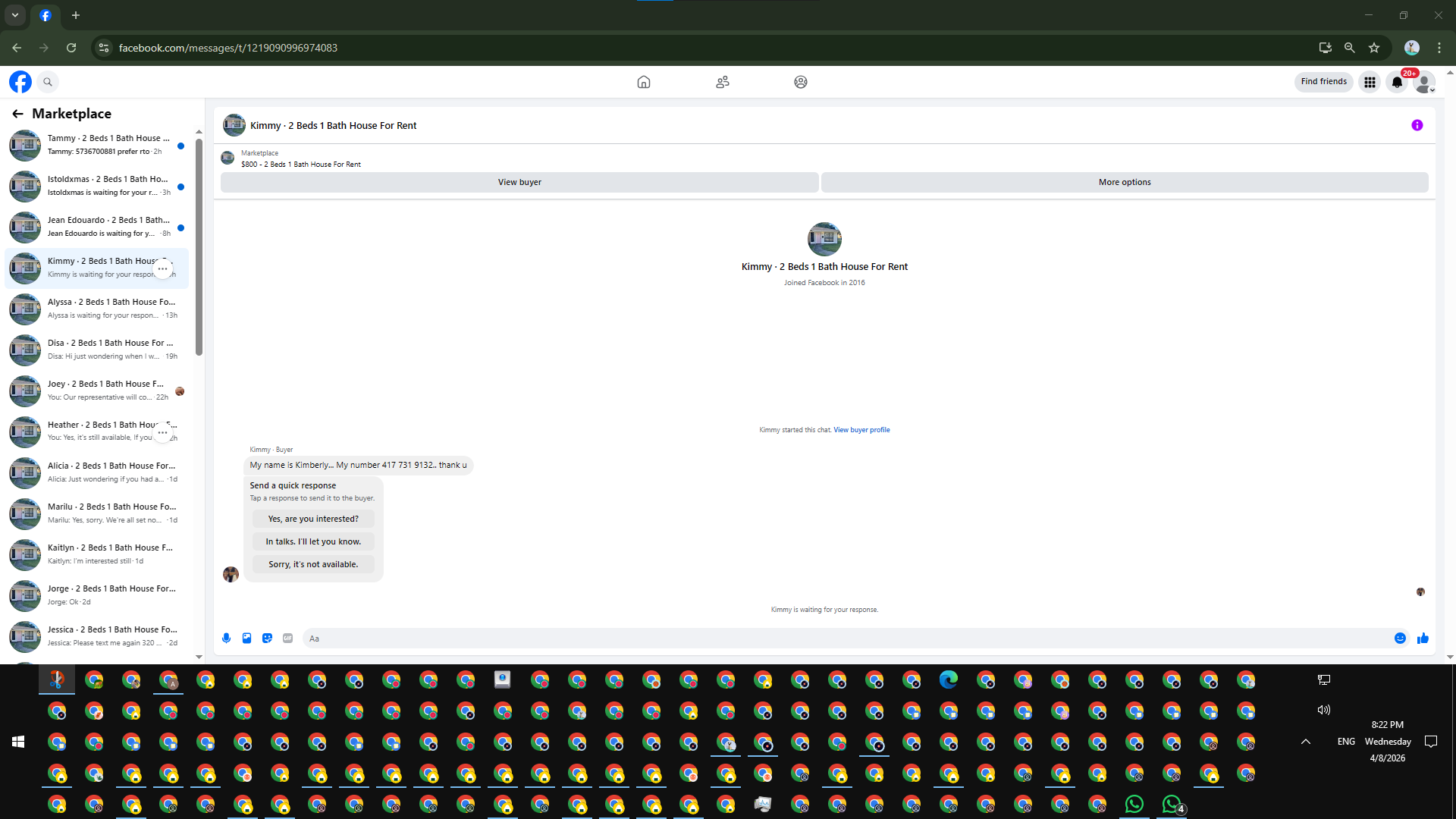Click the voice clip microphone icon
Viewport: 1456px width, 819px height.
tap(226, 639)
